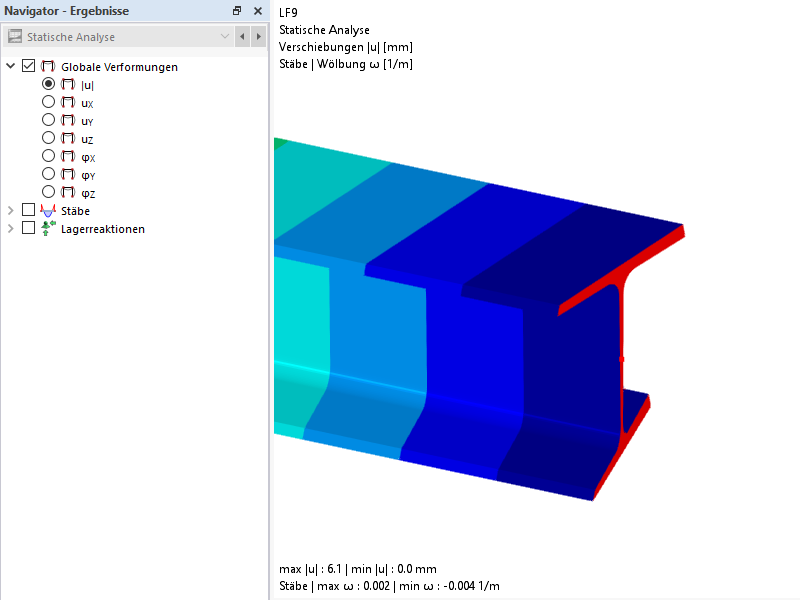This screenshot has height=600, width=800.
Task: Click 'Statische Analyse' heading in the viewport
Action: [324, 30]
